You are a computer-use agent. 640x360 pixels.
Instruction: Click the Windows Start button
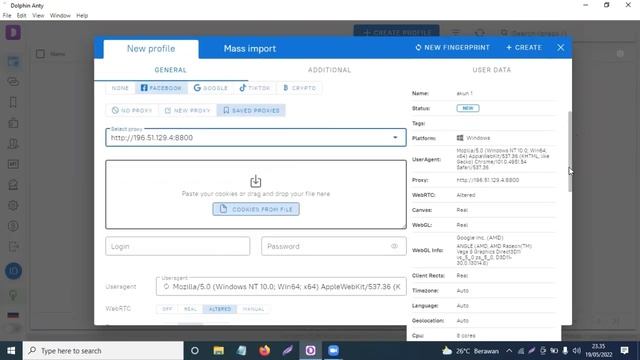pyautogui.click(x=11, y=351)
